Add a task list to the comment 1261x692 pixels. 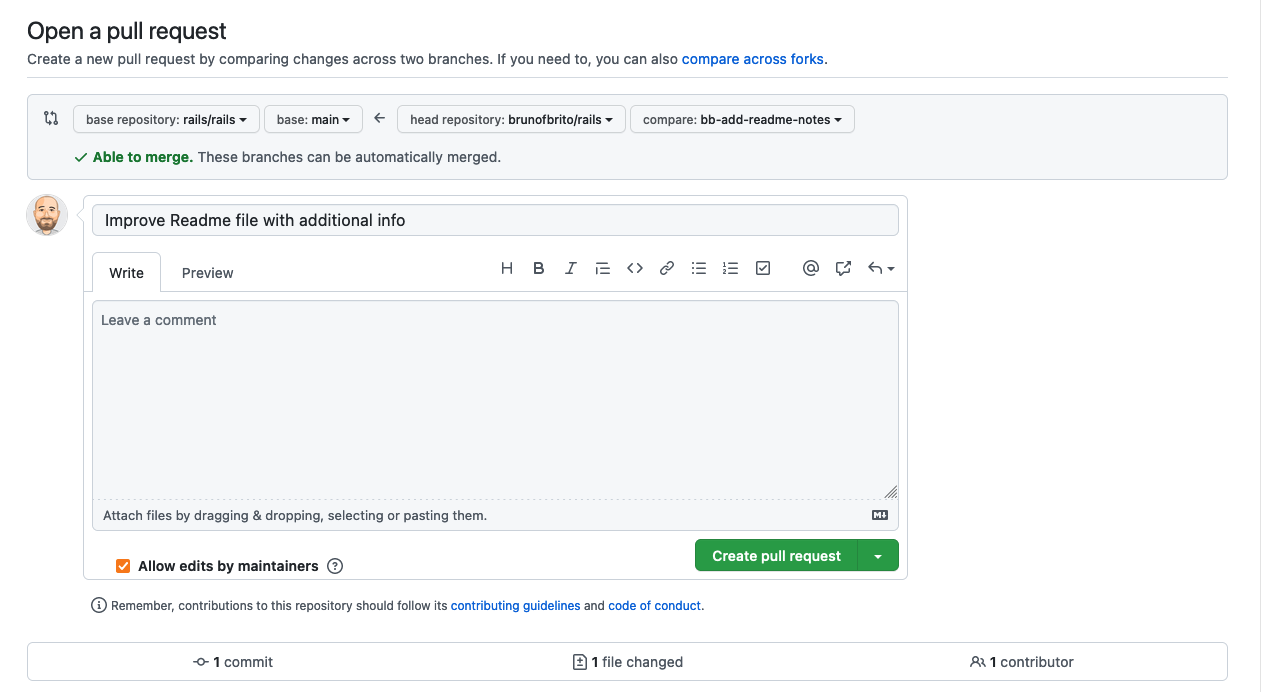tap(762, 268)
